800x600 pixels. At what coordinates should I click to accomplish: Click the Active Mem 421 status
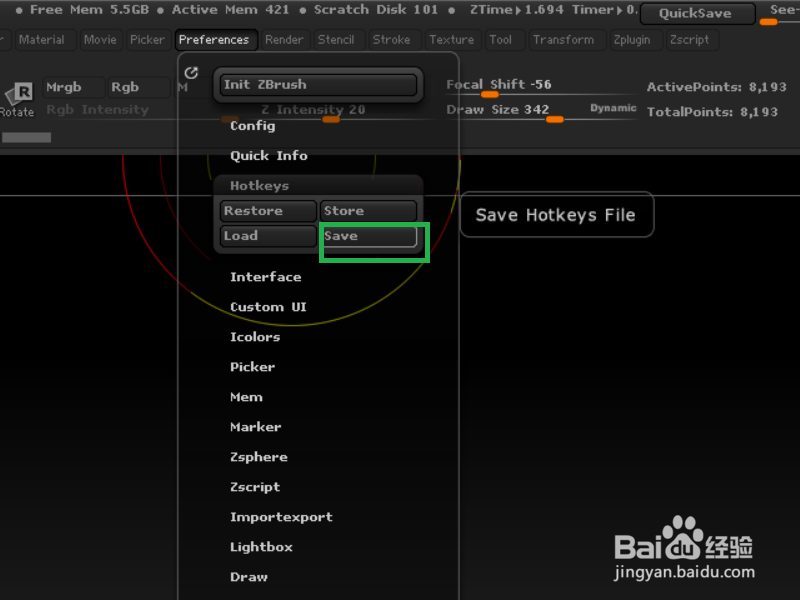coord(230,10)
